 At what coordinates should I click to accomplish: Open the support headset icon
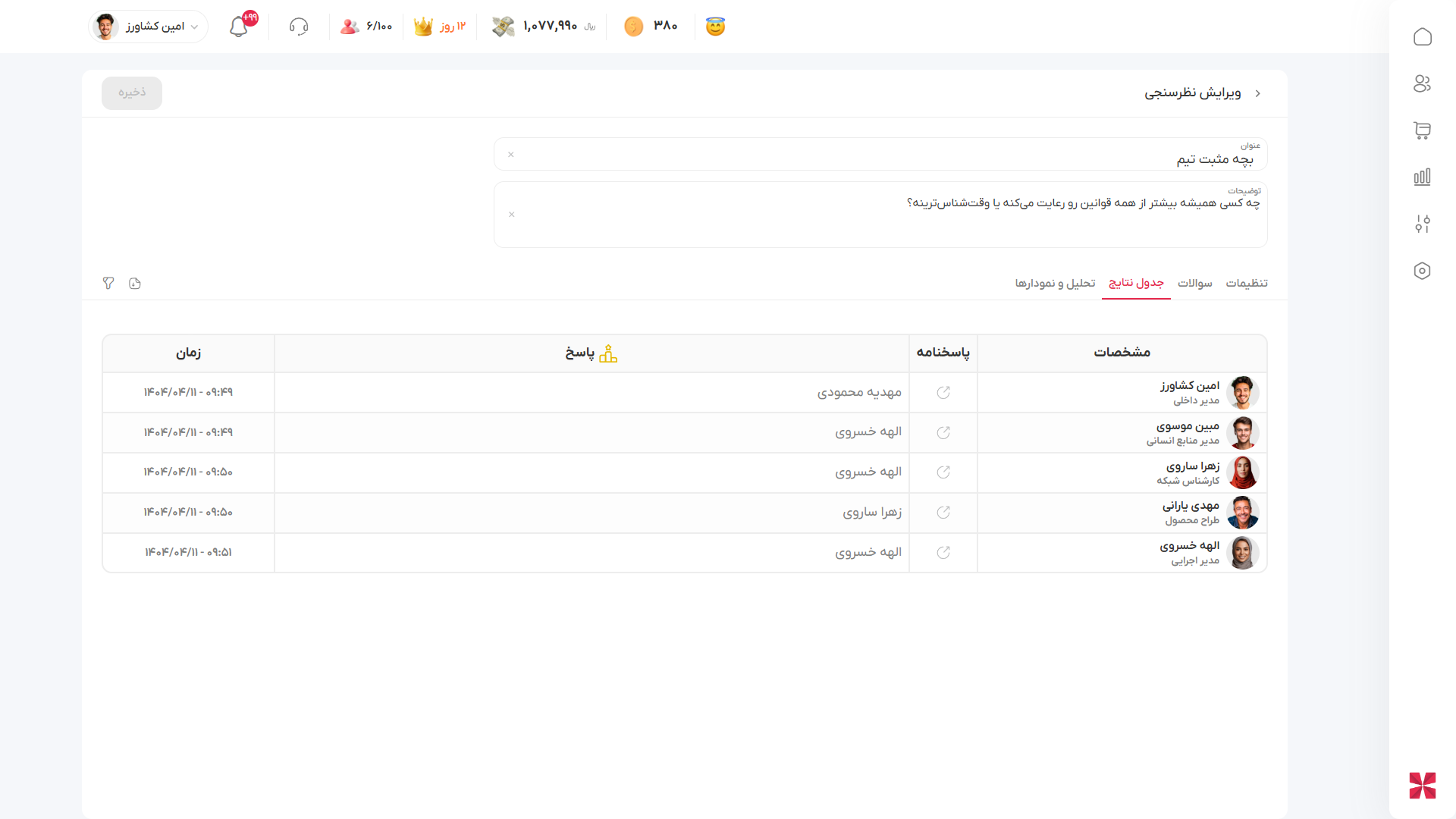299,27
